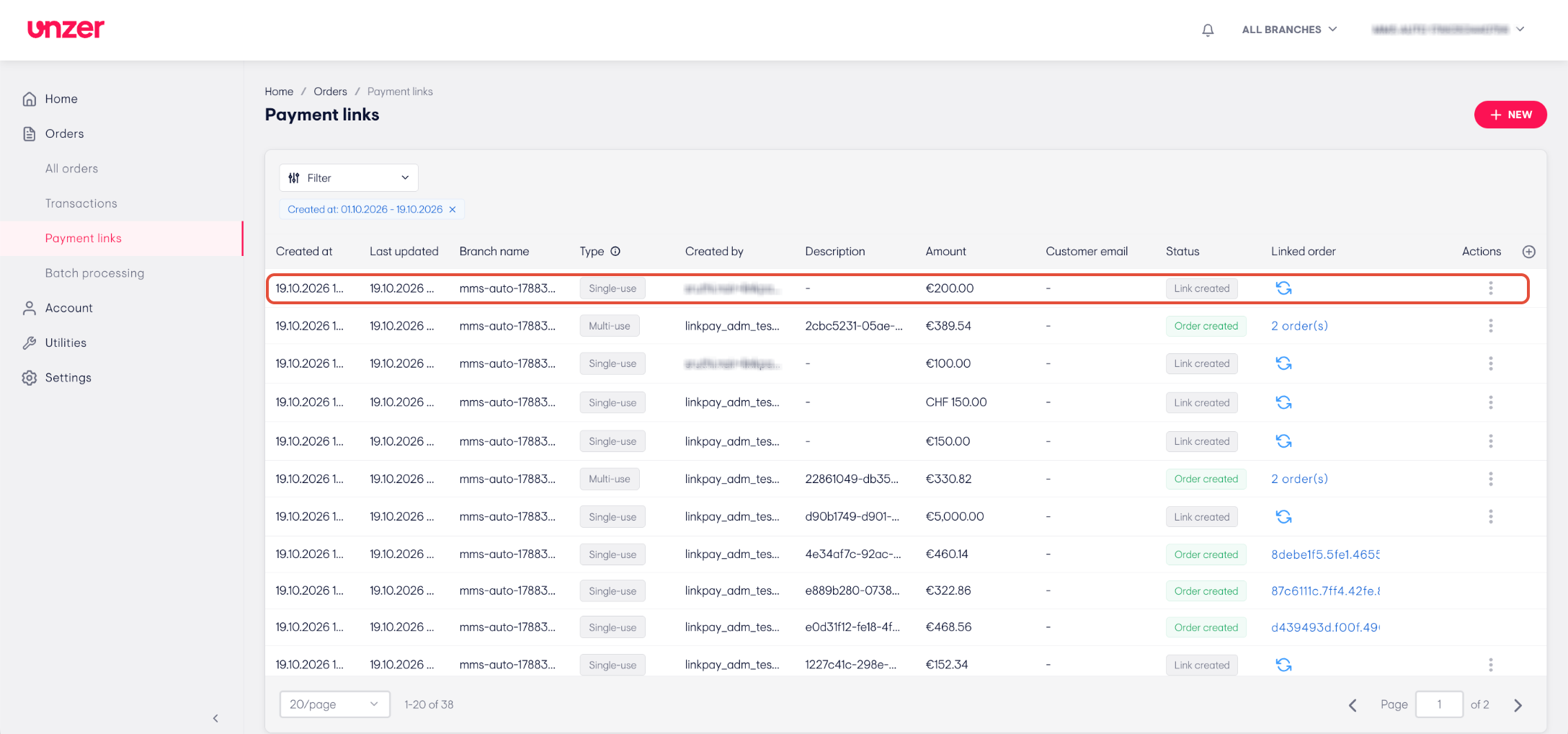This screenshot has width=1568, height=734.
Task: Open the notifications bell
Action: pos(1208,30)
